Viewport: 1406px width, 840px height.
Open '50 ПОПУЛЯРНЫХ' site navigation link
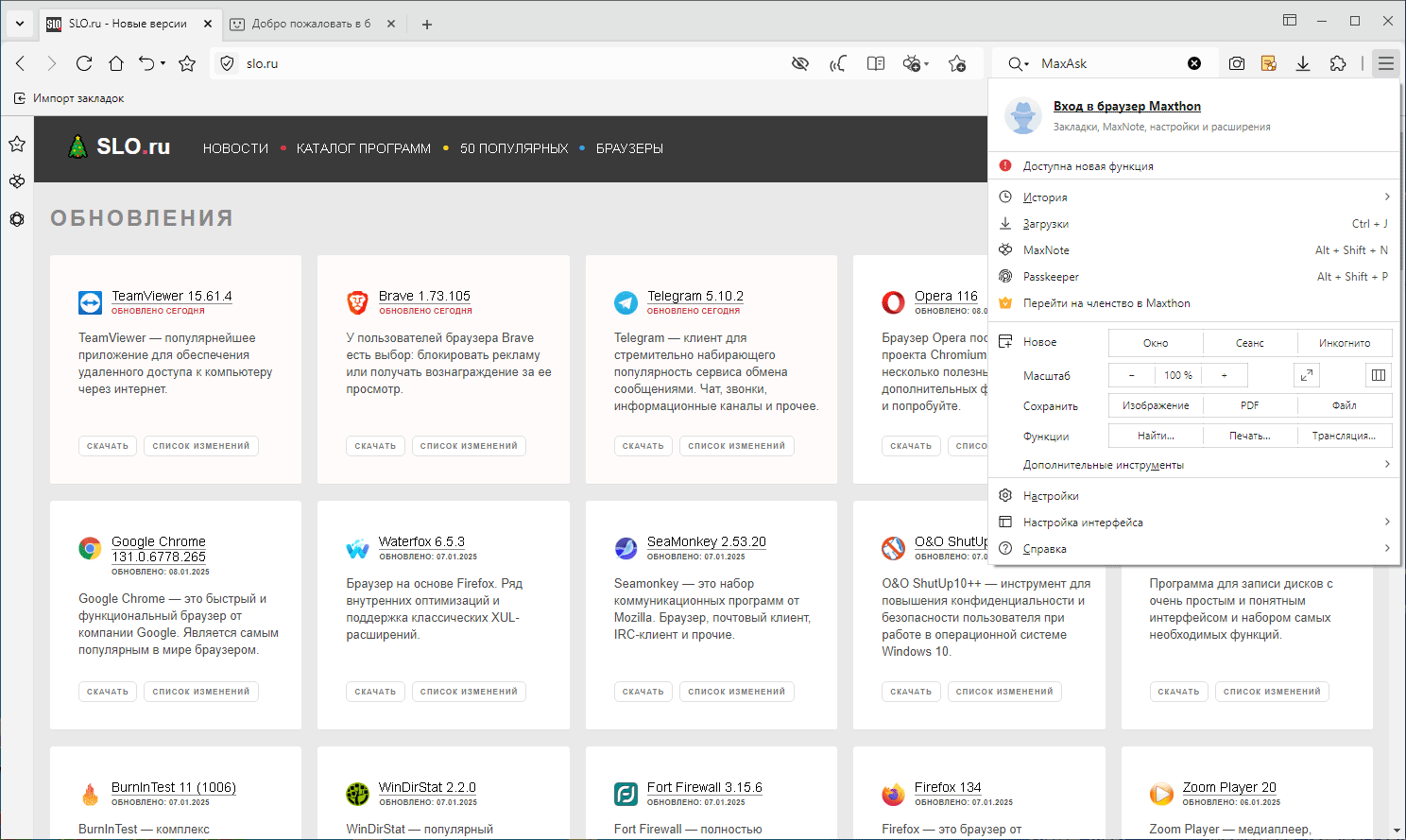click(x=514, y=148)
